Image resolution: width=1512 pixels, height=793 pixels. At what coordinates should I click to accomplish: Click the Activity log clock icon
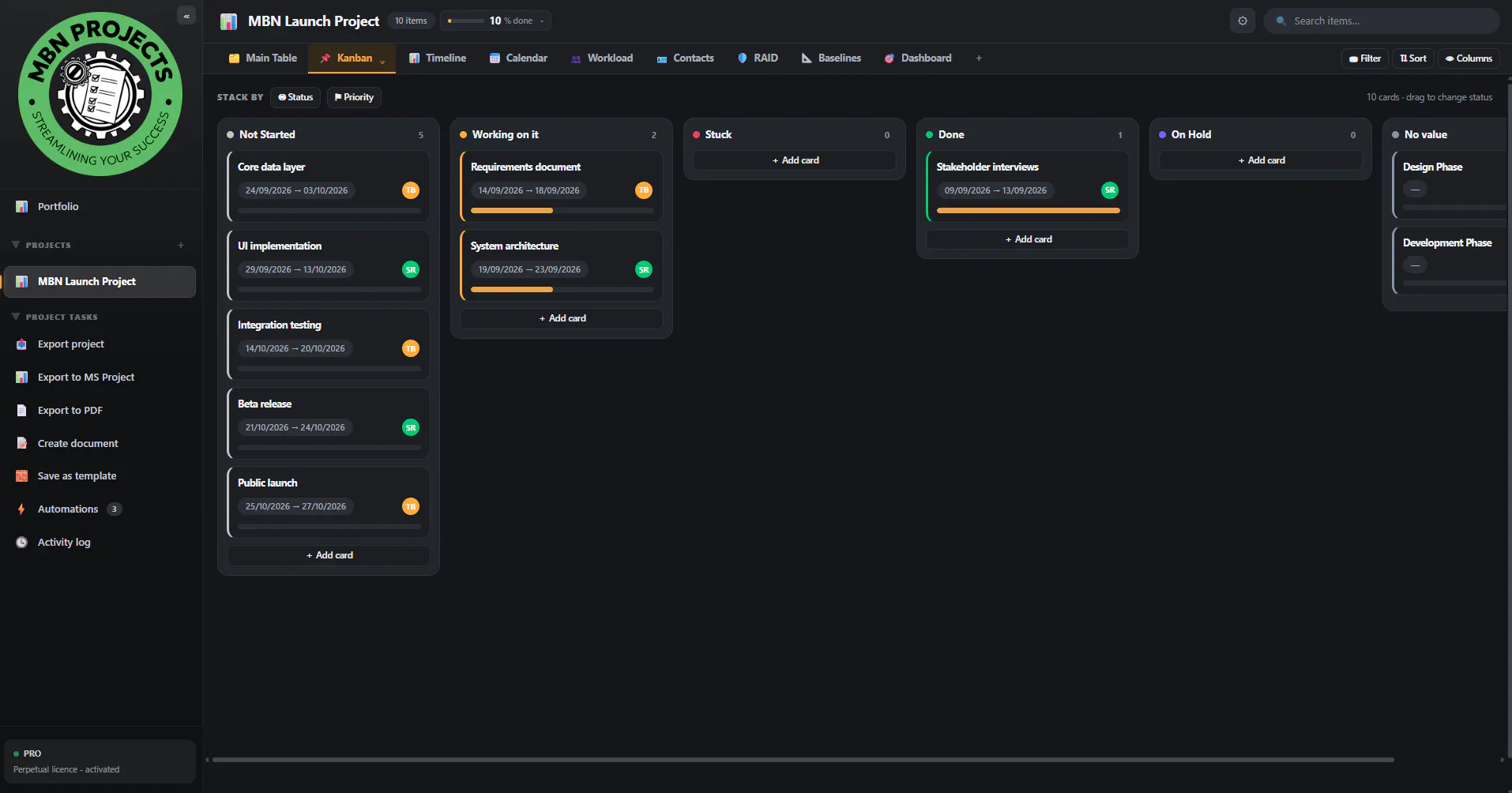pos(22,543)
